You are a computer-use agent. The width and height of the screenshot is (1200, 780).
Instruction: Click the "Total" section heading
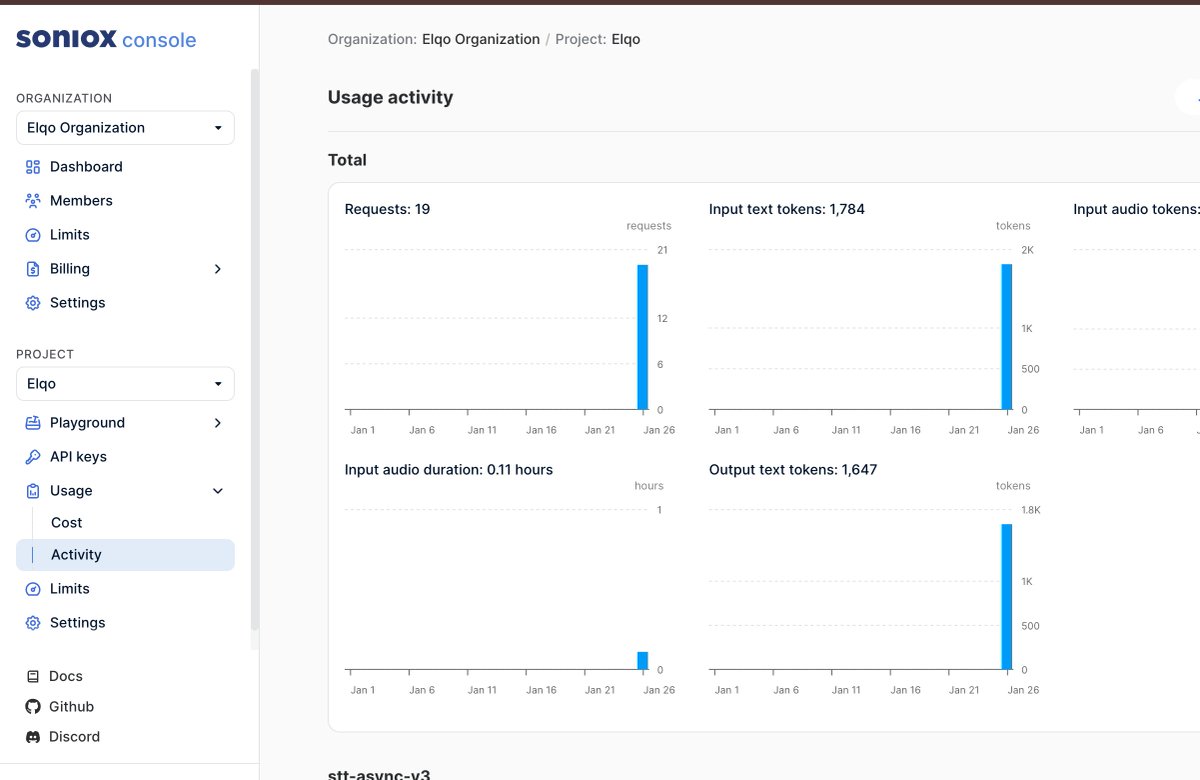click(347, 160)
